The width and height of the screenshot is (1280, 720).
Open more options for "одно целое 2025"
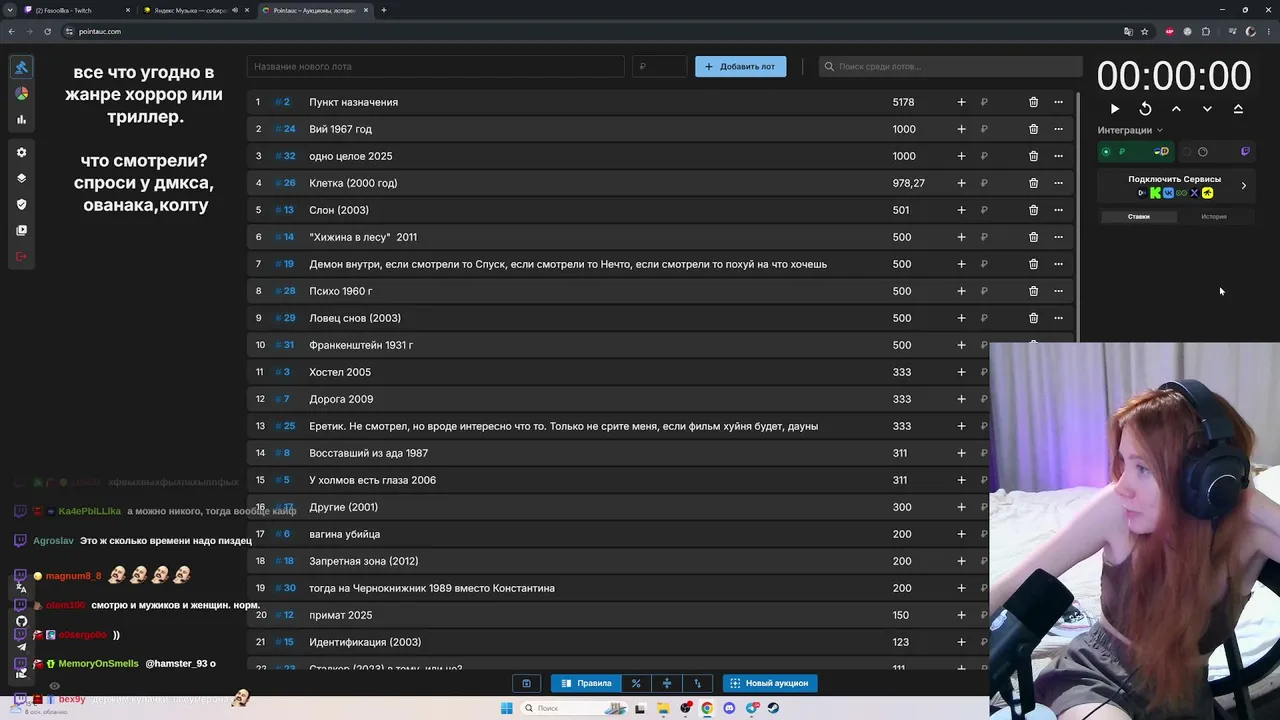[x=1058, y=156]
